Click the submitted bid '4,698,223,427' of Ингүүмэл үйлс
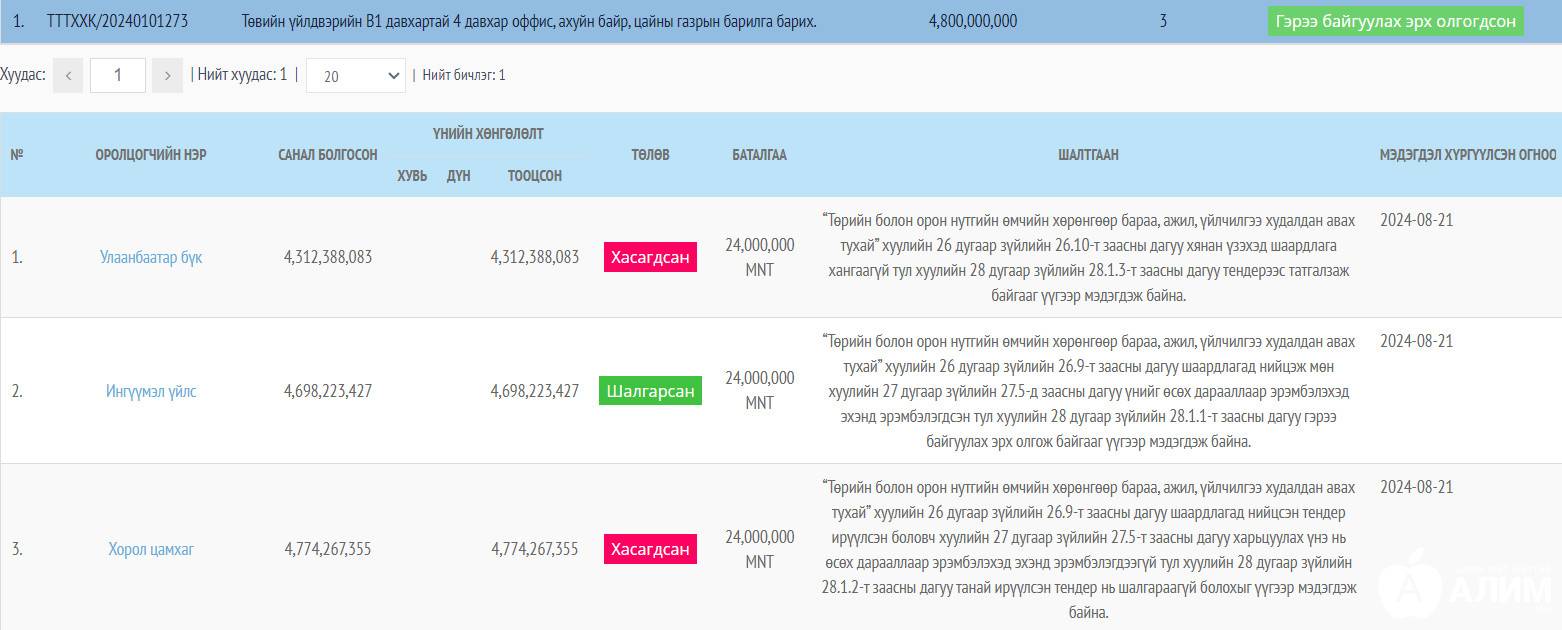The image size is (1562, 630). (x=328, y=391)
